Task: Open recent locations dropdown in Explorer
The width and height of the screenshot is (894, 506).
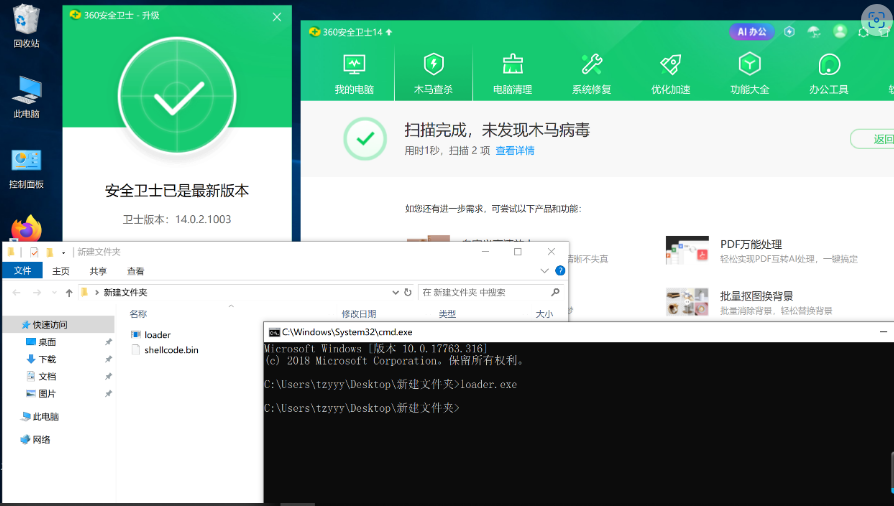Action: [x=54, y=293]
